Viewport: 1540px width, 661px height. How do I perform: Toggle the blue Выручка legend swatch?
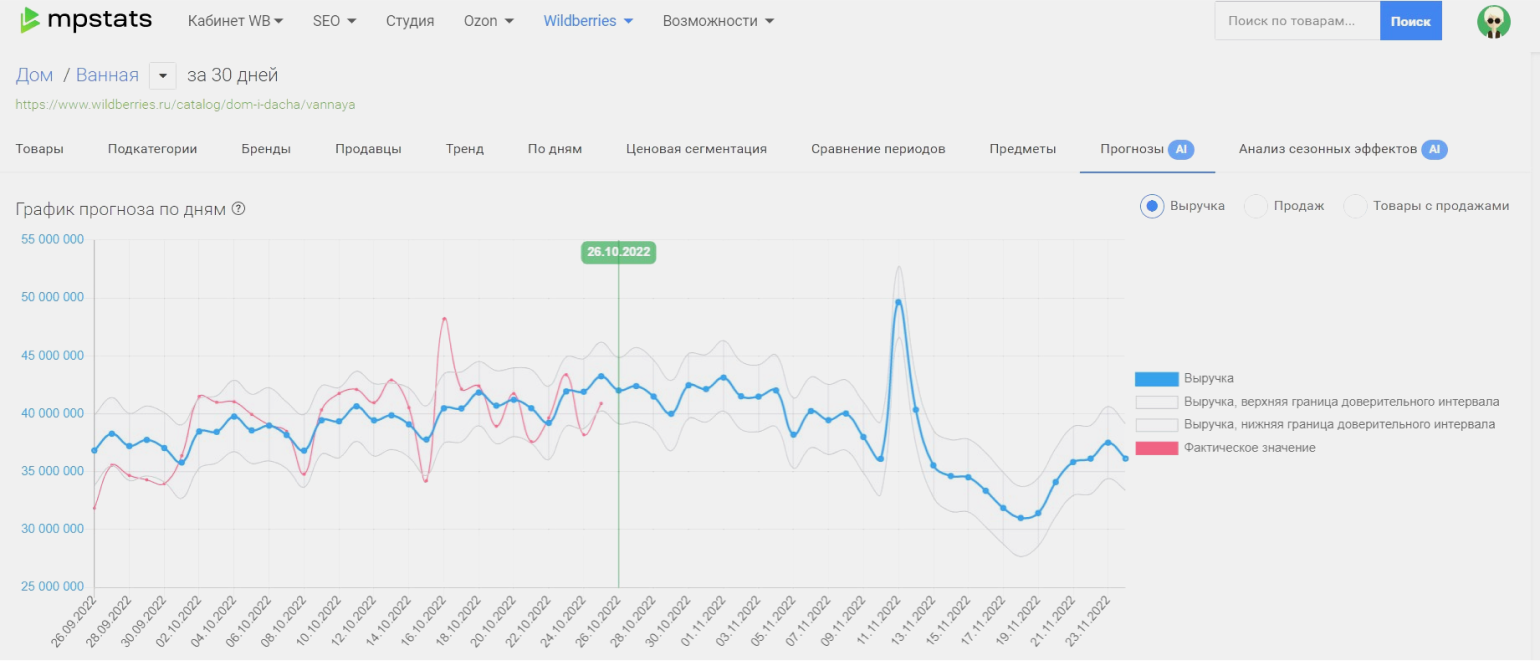tap(1156, 379)
